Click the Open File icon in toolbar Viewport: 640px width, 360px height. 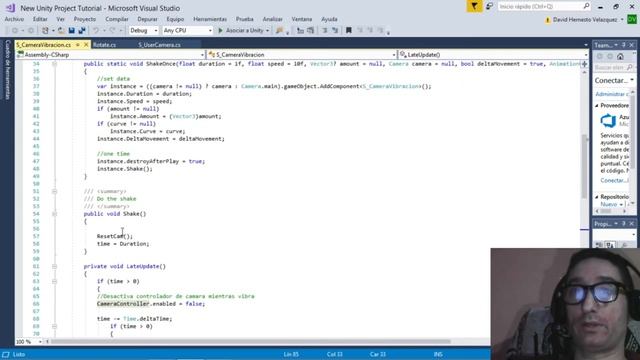click(x=61, y=31)
